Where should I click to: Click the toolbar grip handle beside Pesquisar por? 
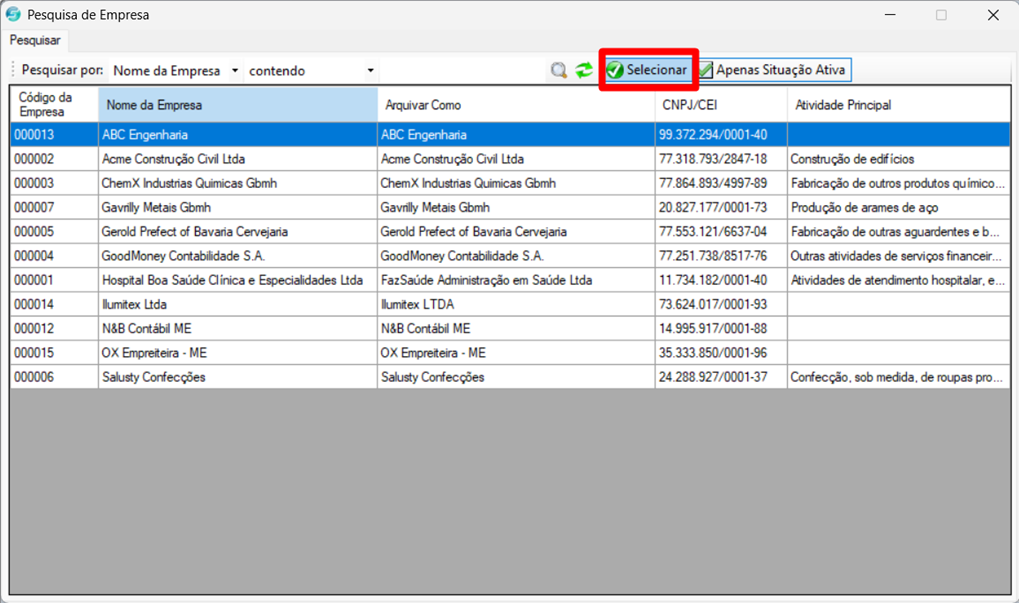point(13,70)
